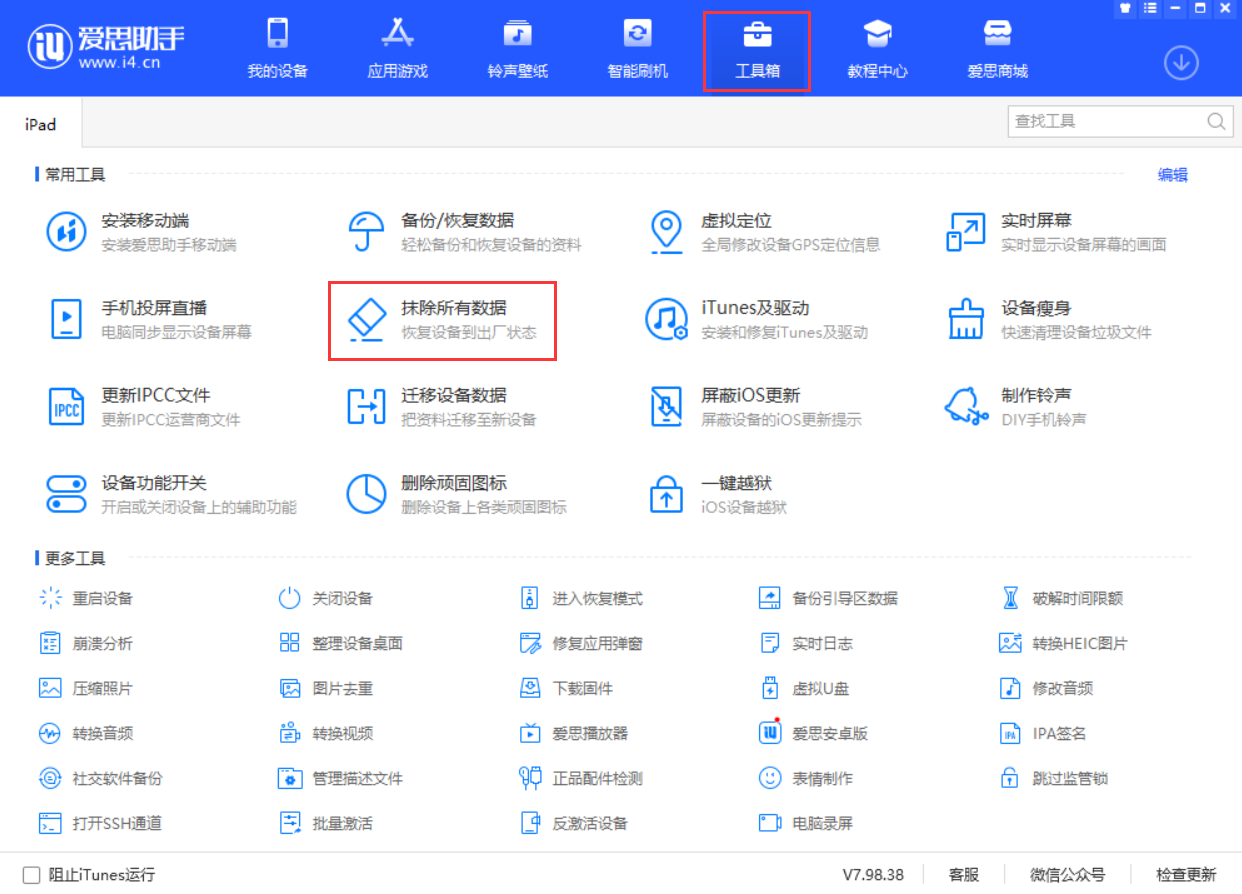Open 安装移动端 tool icon
The image size is (1242, 894).
(67, 232)
